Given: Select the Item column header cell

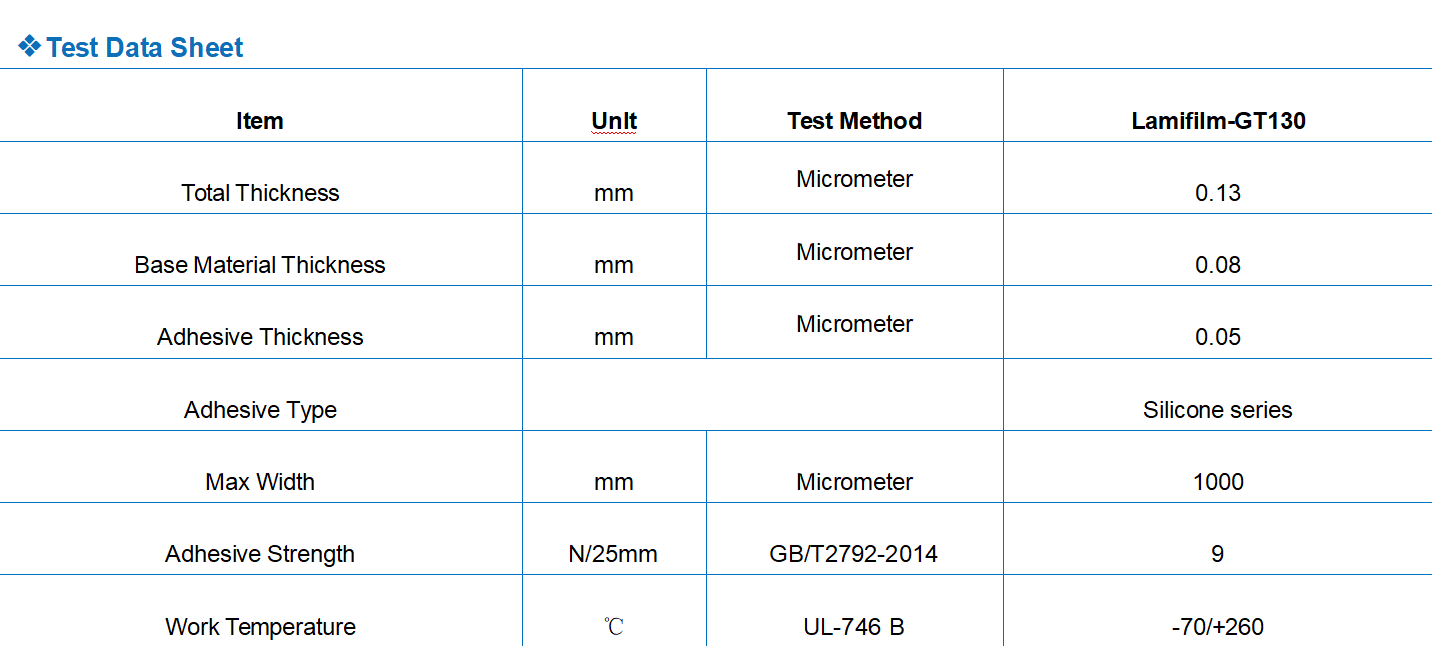Looking at the screenshot, I should [x=260, y=121].
